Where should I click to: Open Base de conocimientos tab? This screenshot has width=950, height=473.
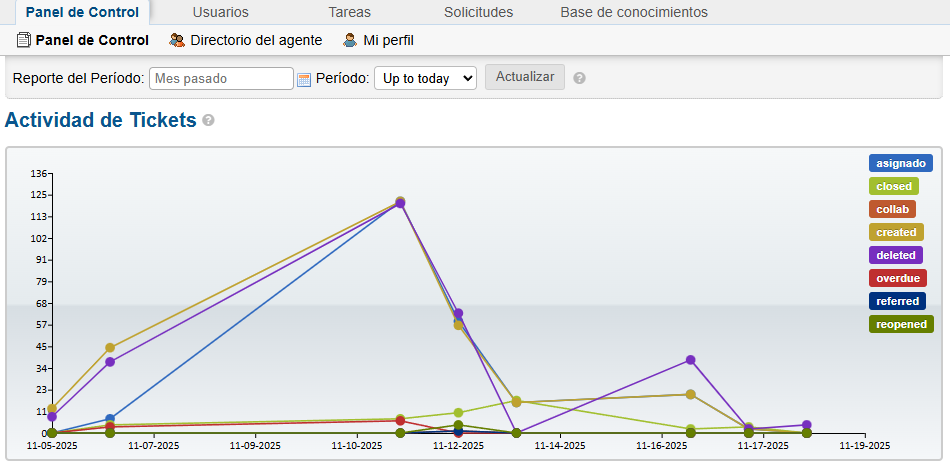[633, 12]
